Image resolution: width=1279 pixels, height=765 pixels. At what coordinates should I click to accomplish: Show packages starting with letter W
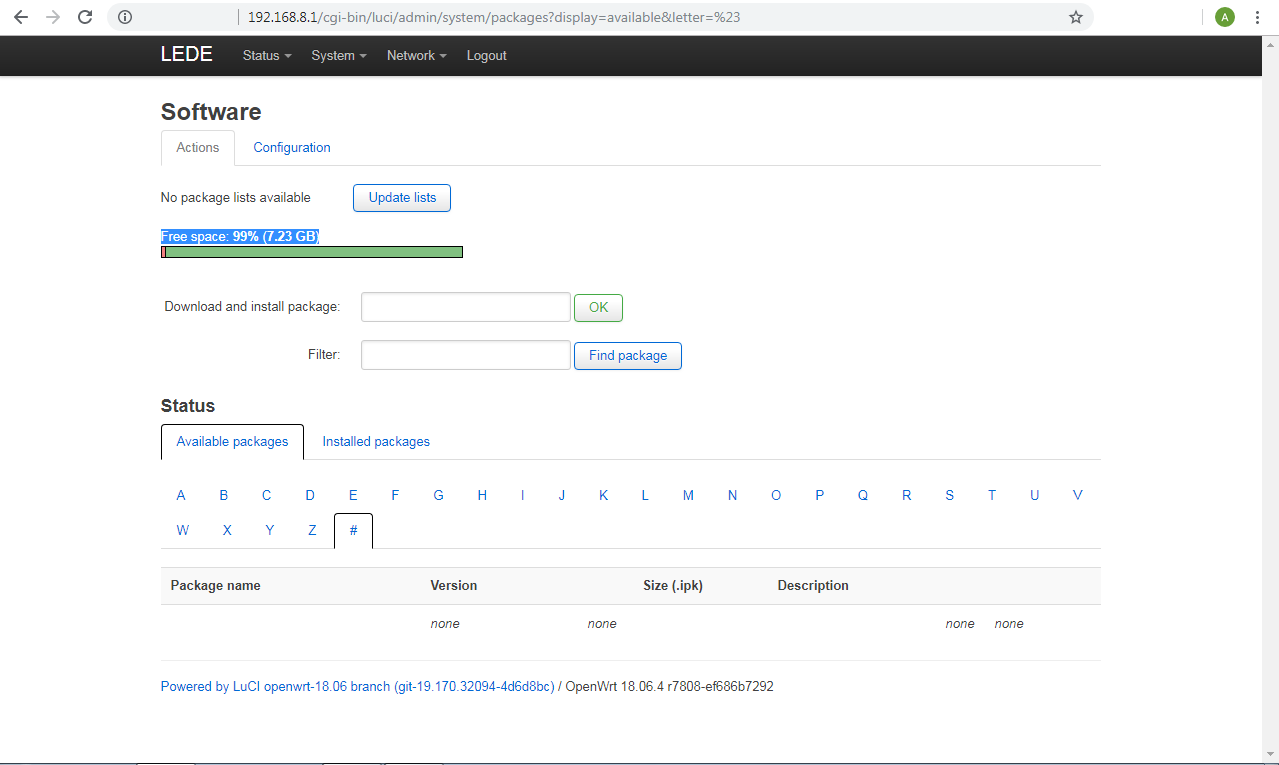pos(183,531)
